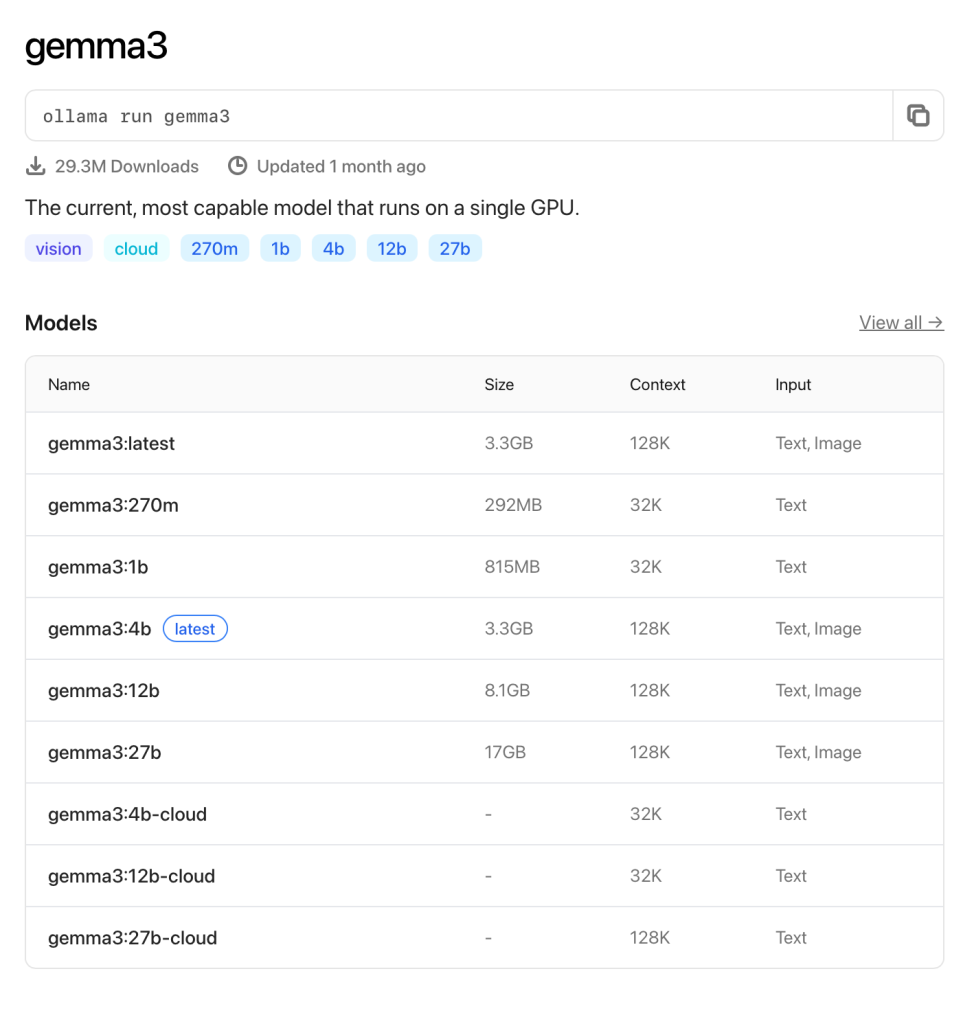The width and height of the screenshot is (974, 1024).
Task: Click the copy command icon
Action: pyautogui.click(x=917, y=116)
